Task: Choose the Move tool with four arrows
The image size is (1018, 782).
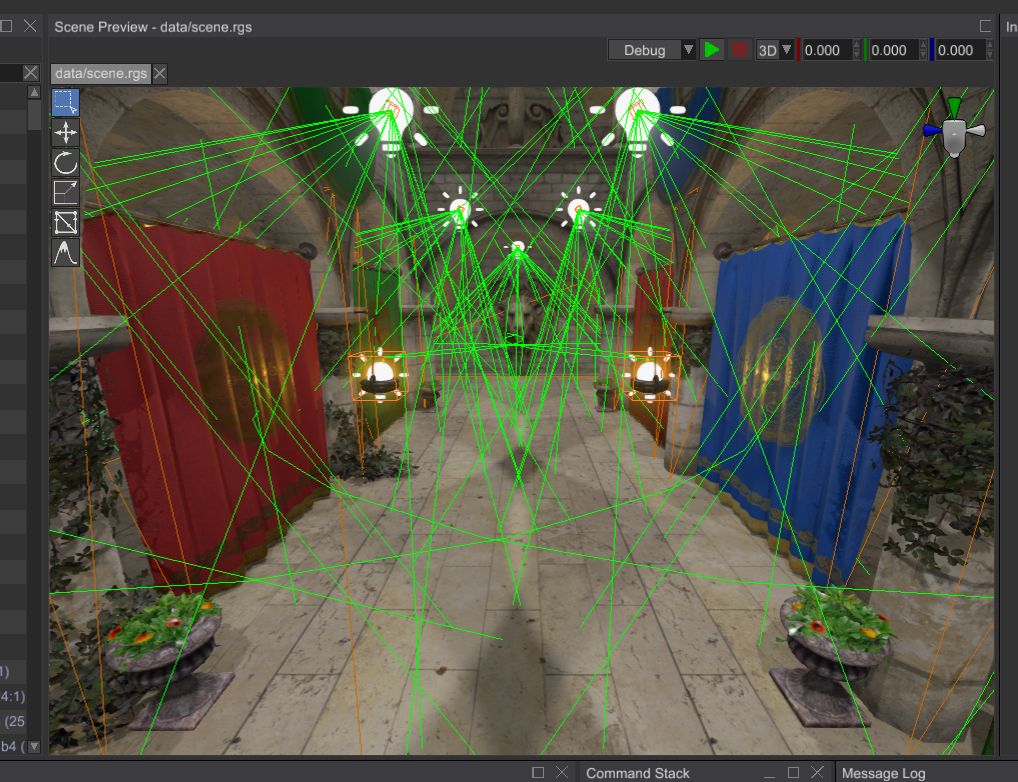Action: click(x=66, y=132)
